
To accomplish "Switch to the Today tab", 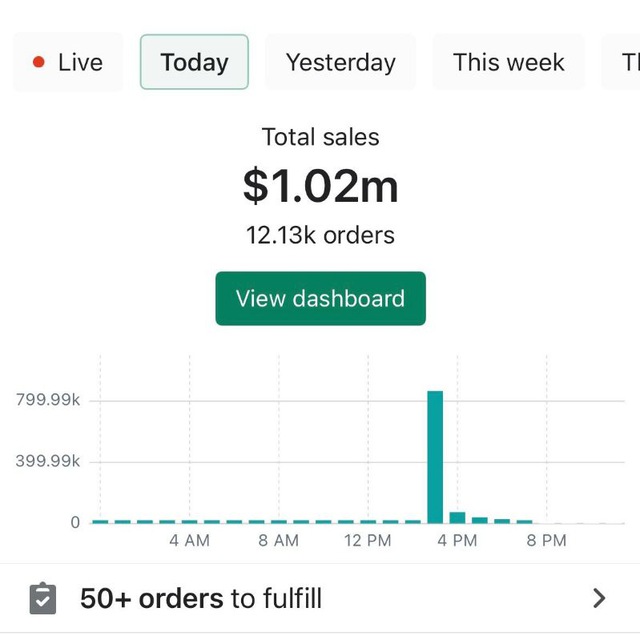I will tap(194, 62).
